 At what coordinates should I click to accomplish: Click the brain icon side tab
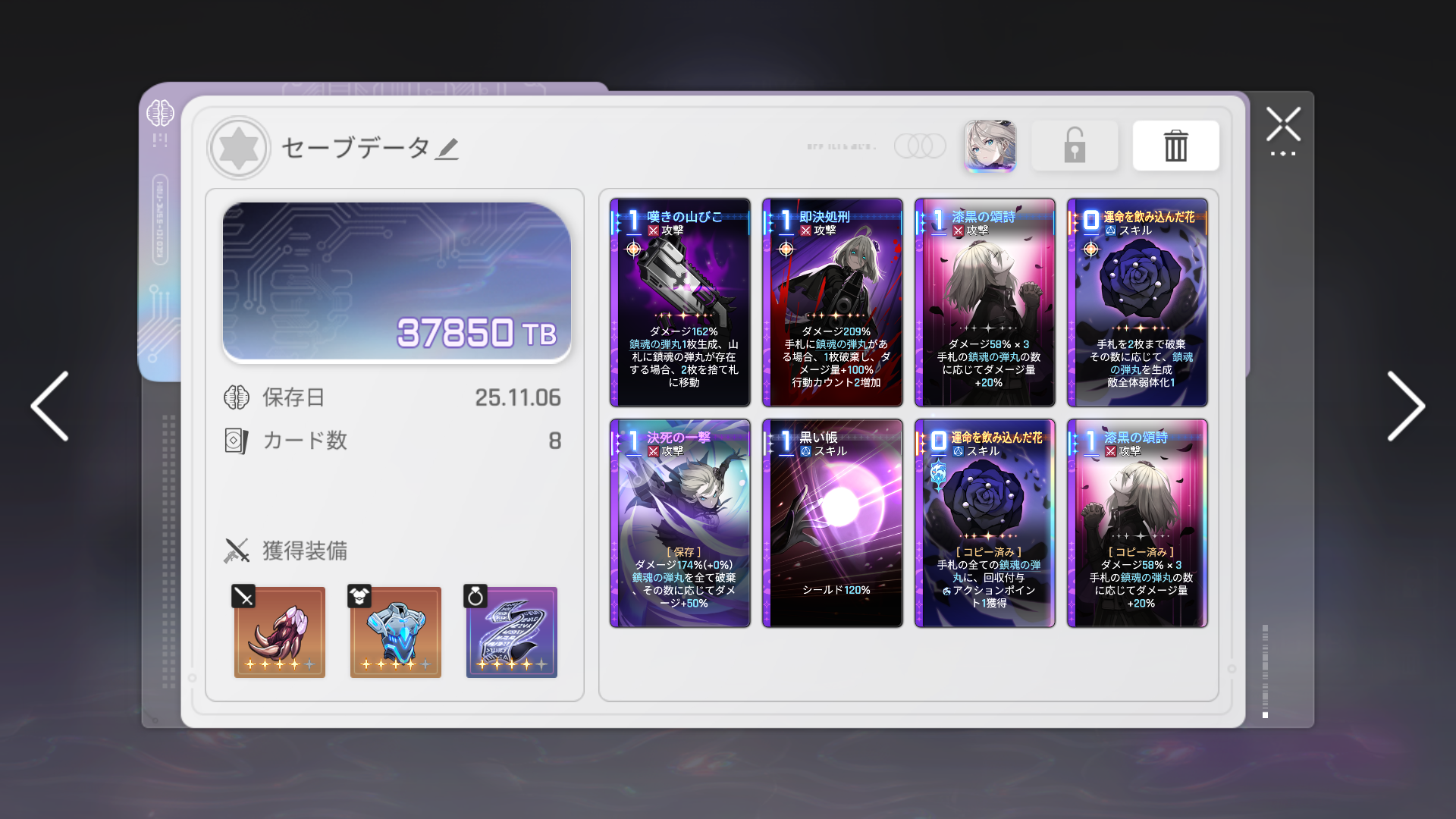point(160,114)
